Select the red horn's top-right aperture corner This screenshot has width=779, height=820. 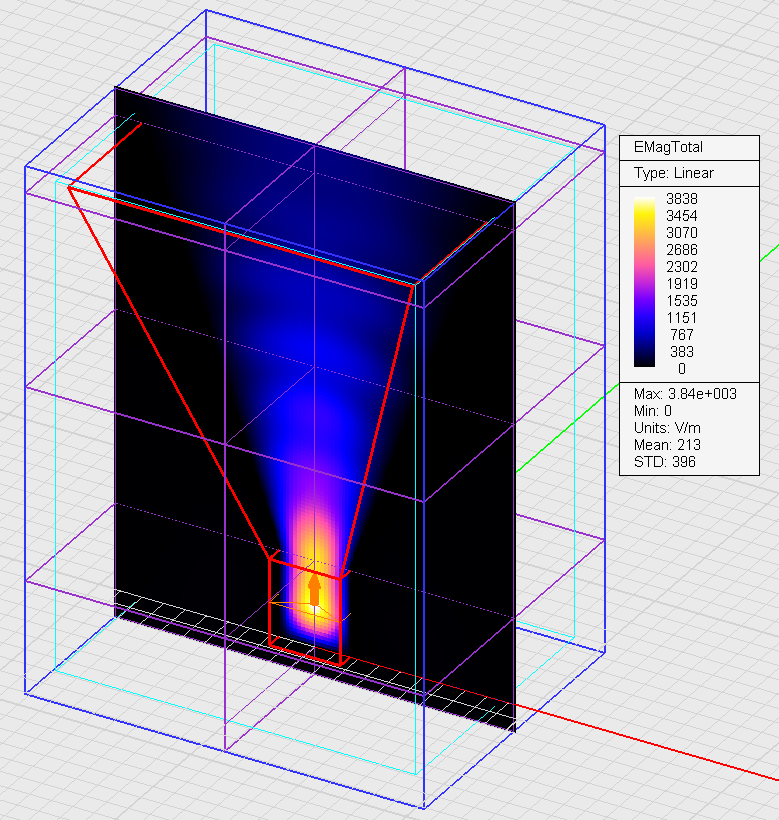tap(413, 286)
